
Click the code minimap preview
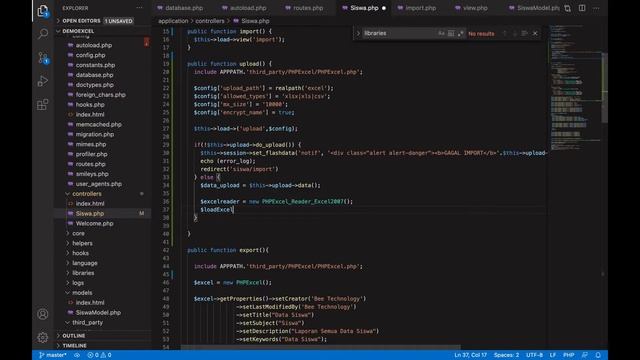(x=575, y=88)
